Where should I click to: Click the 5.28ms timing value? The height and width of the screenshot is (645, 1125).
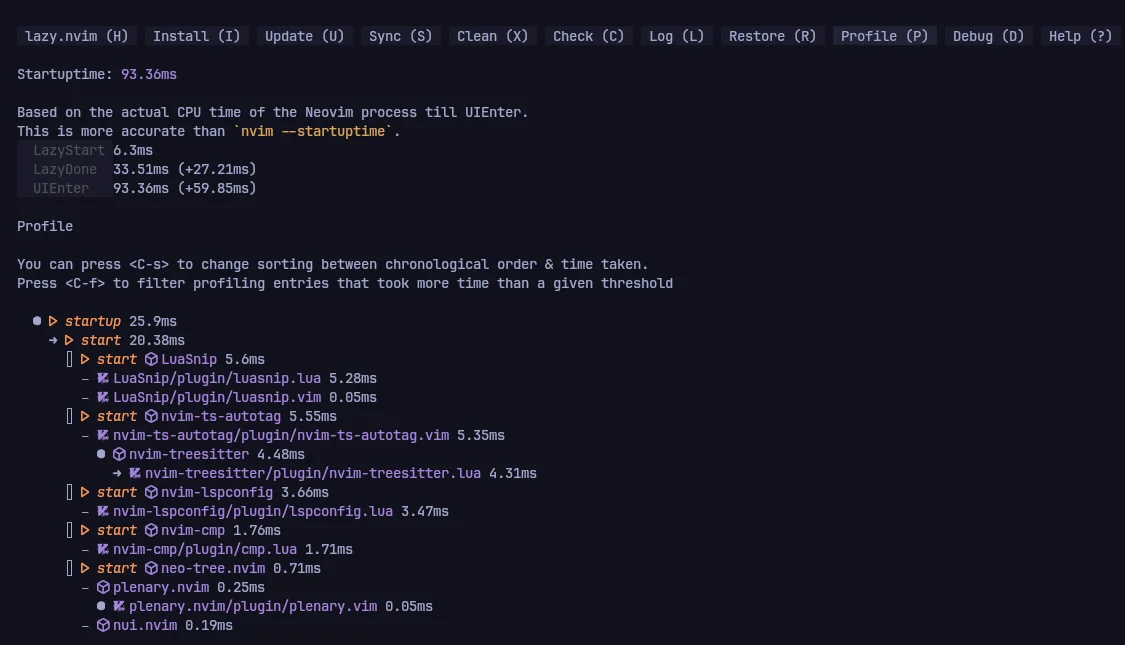pyautogui.click(x=353, y=378)
